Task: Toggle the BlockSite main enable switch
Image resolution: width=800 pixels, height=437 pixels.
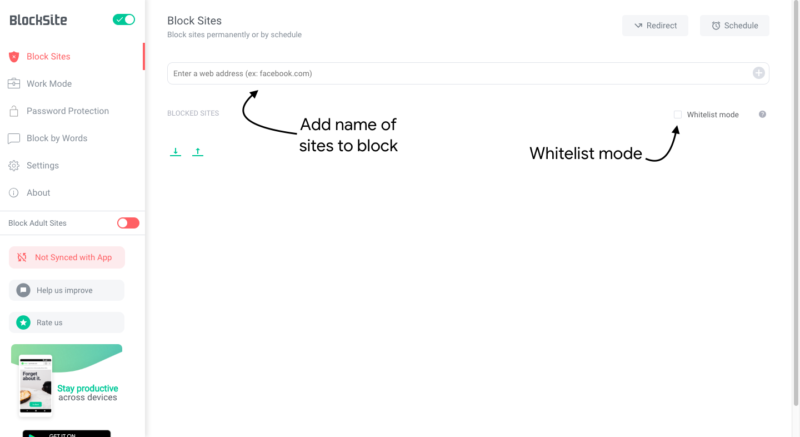Action: pos(123,19)
